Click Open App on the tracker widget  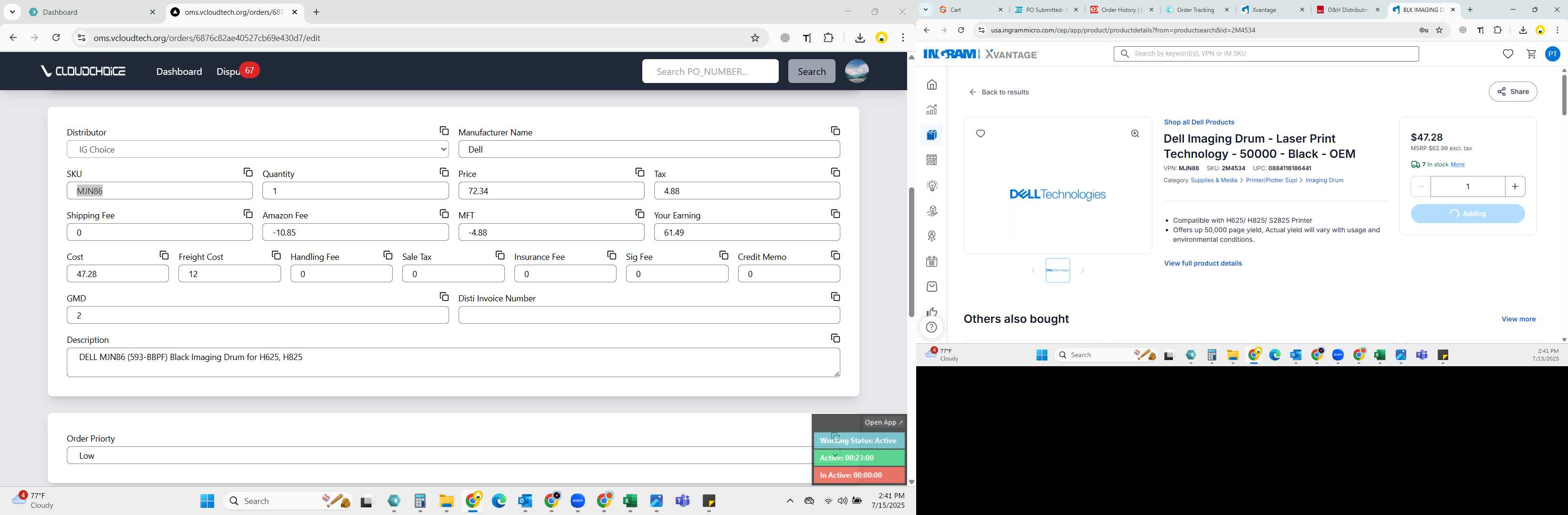click(x=883, y=422)
